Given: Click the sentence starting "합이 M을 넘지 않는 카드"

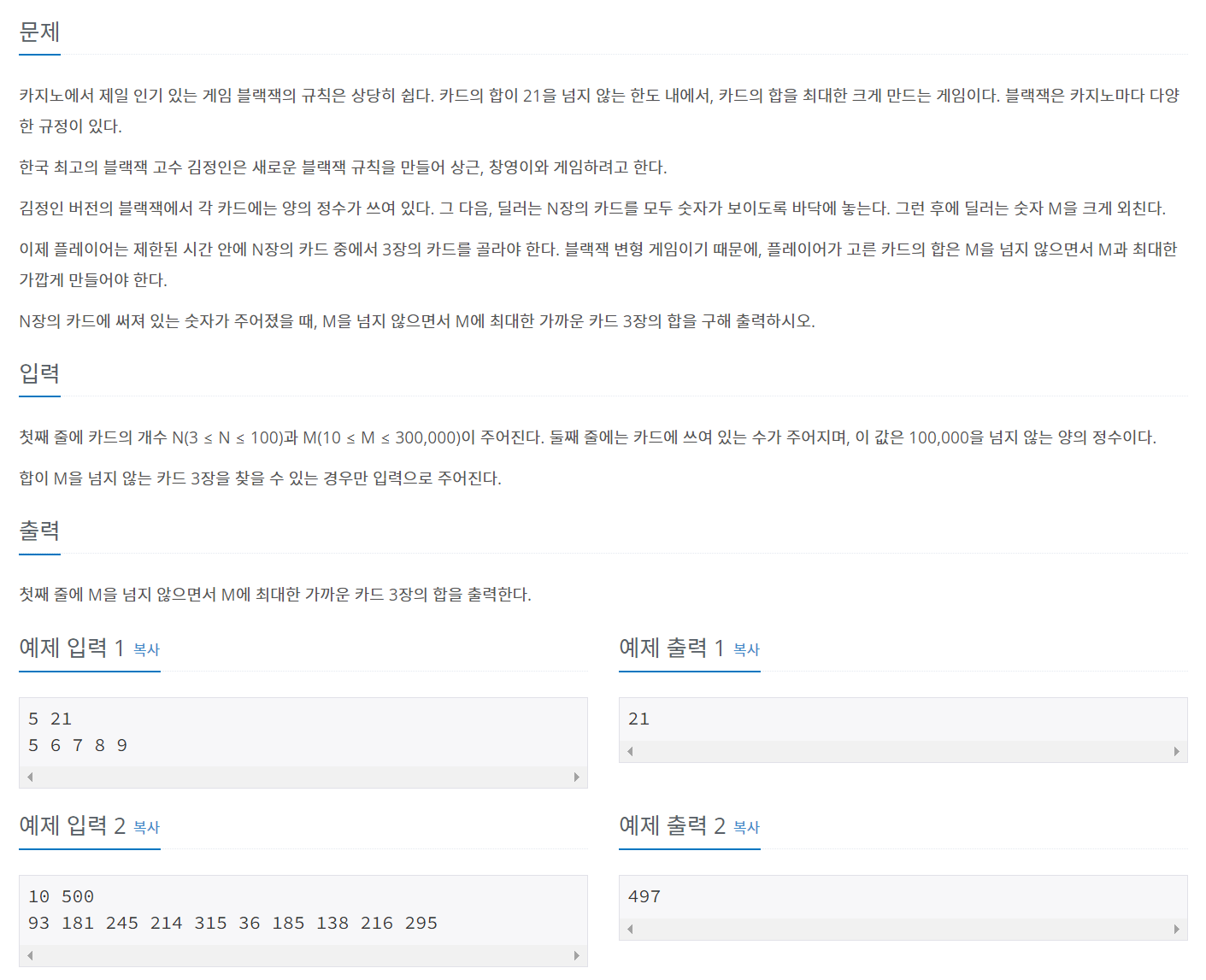Looking at the screenshot, I should (x=260, y=478).
